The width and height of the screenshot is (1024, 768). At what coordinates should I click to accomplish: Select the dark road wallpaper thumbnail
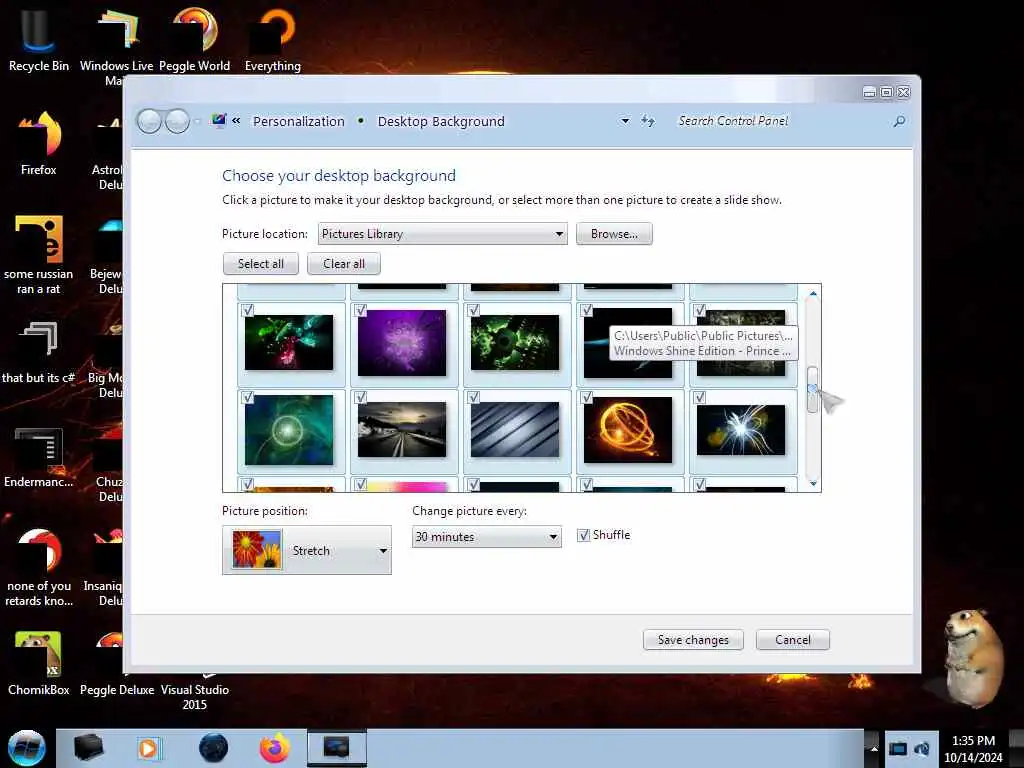(402, 429)
